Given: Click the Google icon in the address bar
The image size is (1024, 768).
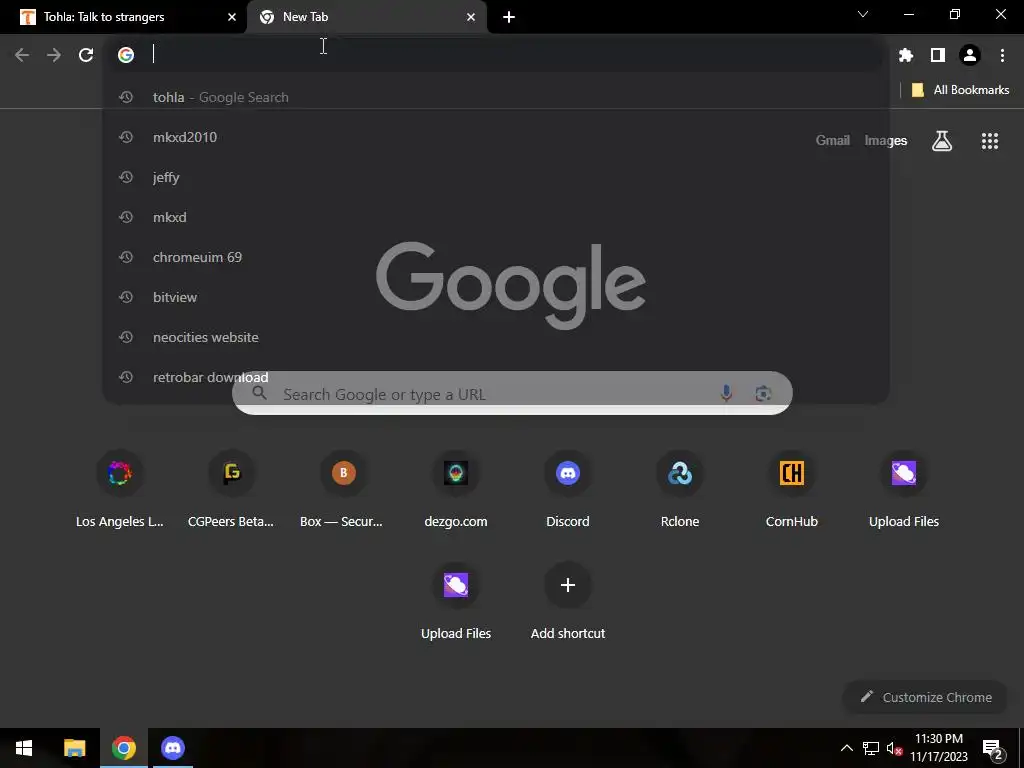Looking at the screenshot, I should pos(126,55).
